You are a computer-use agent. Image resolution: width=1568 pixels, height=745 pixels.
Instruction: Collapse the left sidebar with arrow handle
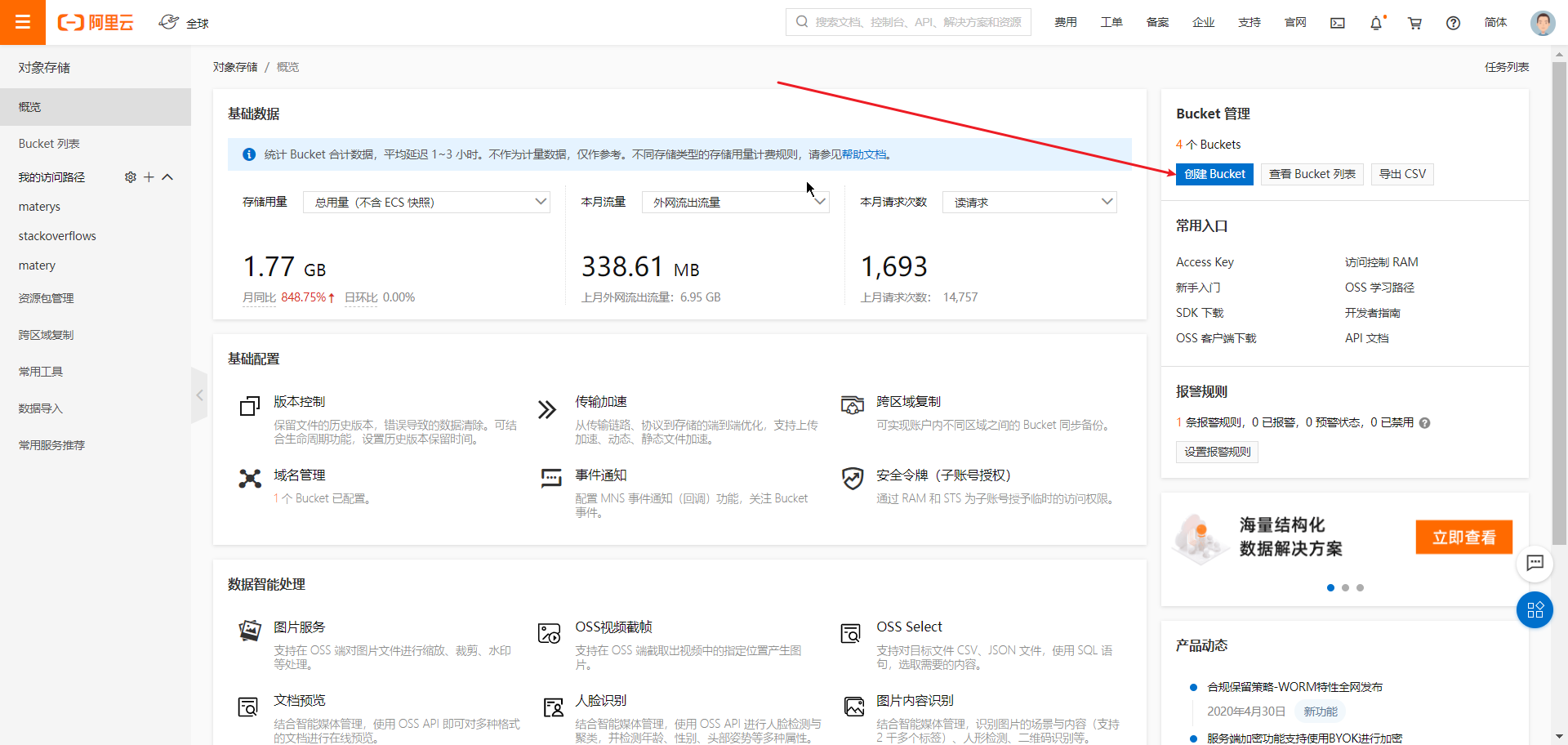coord(199,395)
